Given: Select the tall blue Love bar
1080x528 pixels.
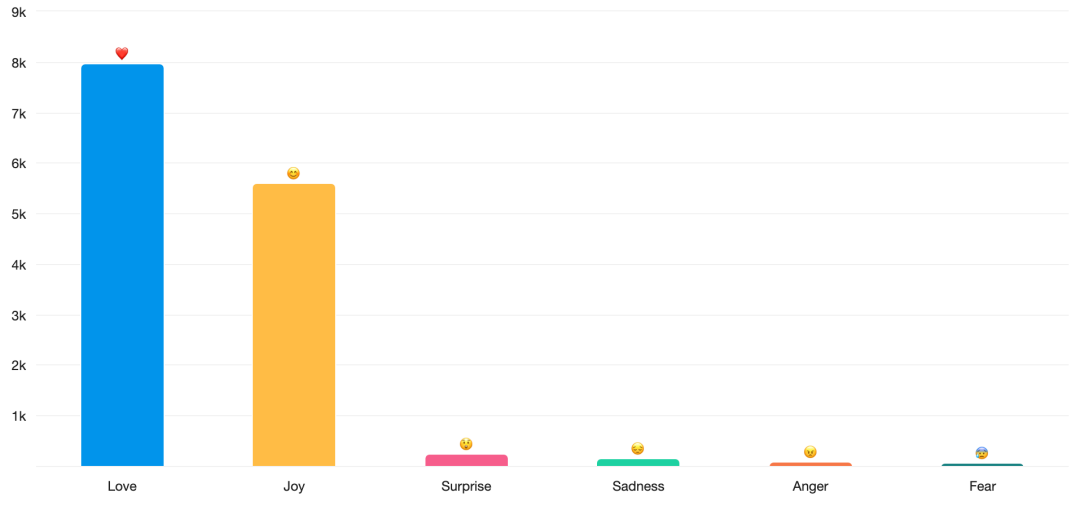Looking at the screenshot, I should 122,265.
